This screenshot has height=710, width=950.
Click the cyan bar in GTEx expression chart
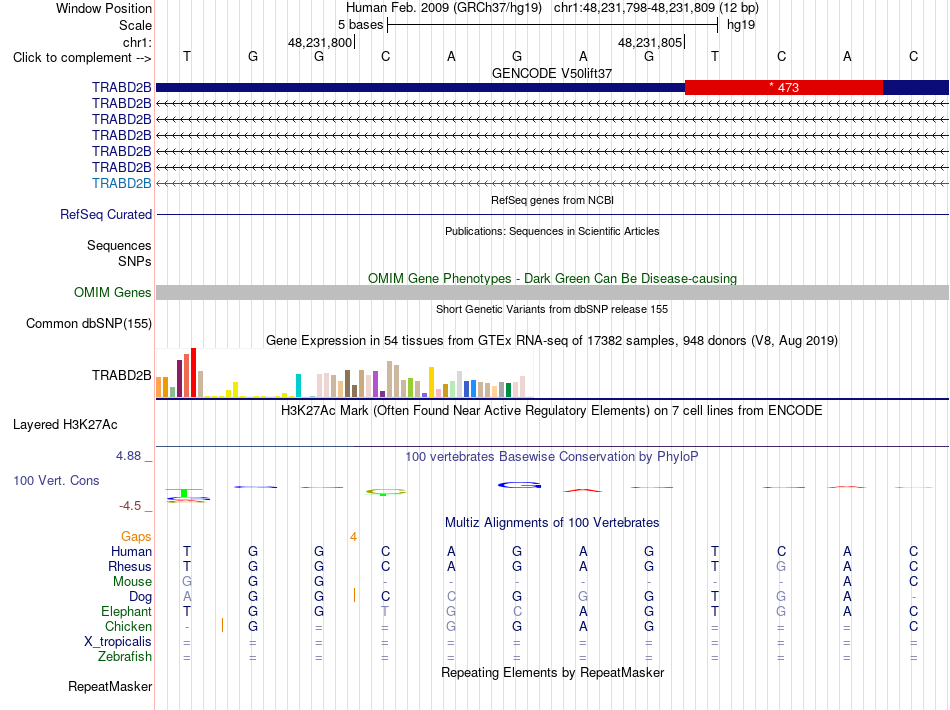pos(298,385)
